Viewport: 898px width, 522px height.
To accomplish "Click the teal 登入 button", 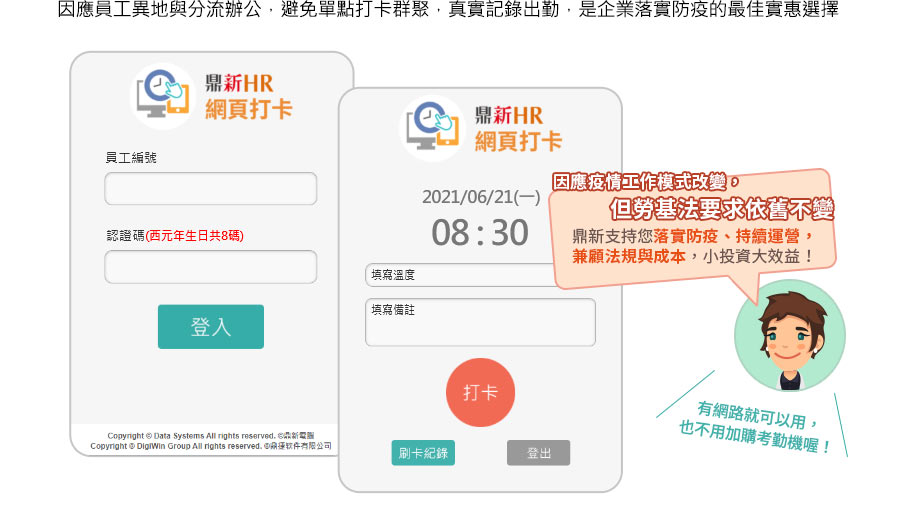I will point(210,327).
